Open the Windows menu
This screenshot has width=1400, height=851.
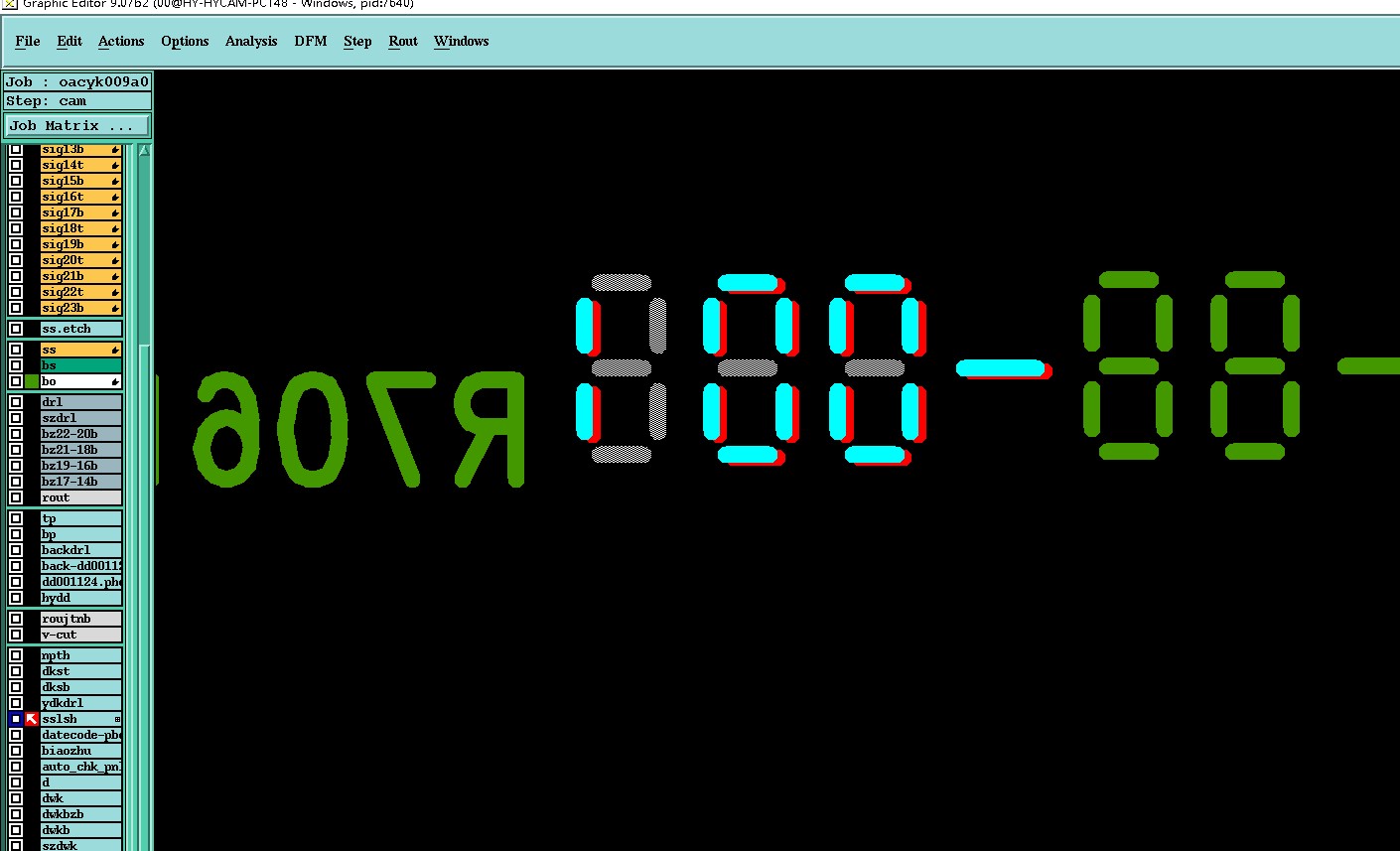pos(461,41)
